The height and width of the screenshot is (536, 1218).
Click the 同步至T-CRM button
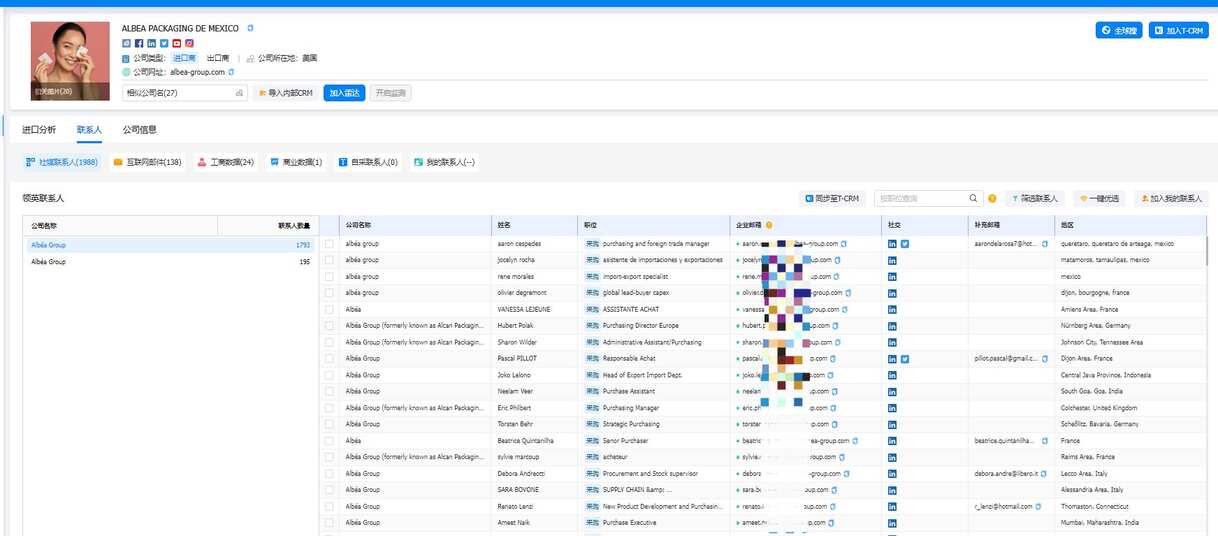832,198
